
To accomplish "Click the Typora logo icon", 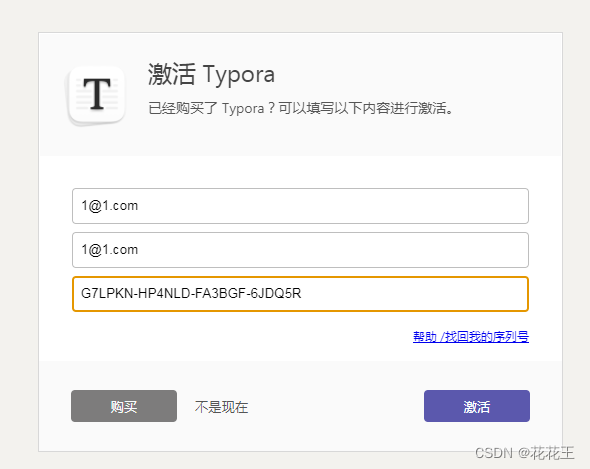I will [96, 95].
